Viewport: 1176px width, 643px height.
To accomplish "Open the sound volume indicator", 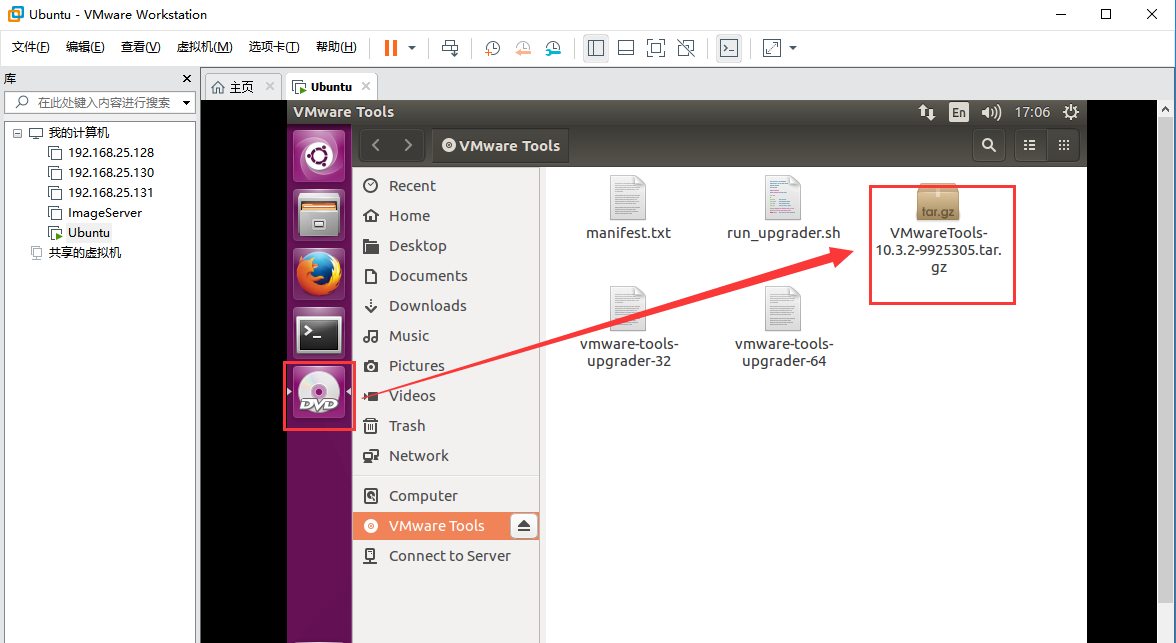I will pyautogui.click(x=991, y=113).
